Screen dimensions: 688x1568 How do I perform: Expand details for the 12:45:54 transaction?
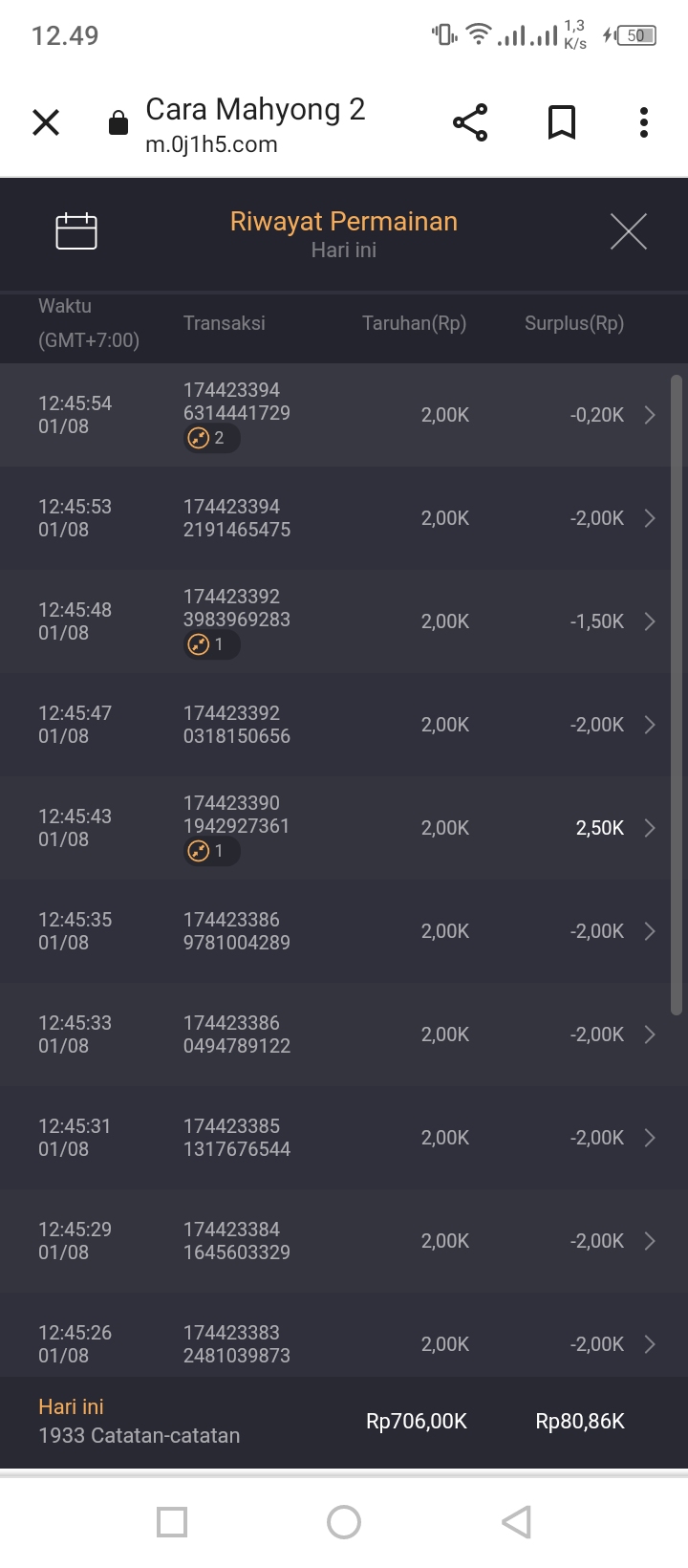coord(650,415)
